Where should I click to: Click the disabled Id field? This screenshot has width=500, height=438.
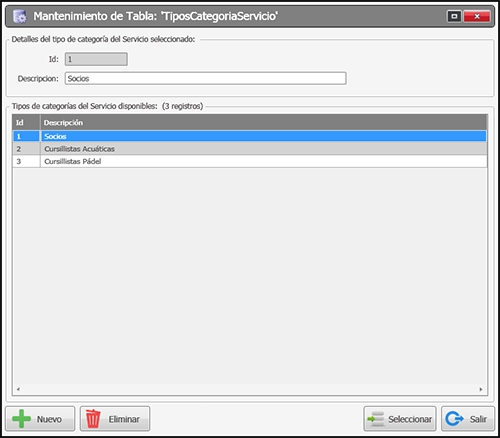[96, 59]
